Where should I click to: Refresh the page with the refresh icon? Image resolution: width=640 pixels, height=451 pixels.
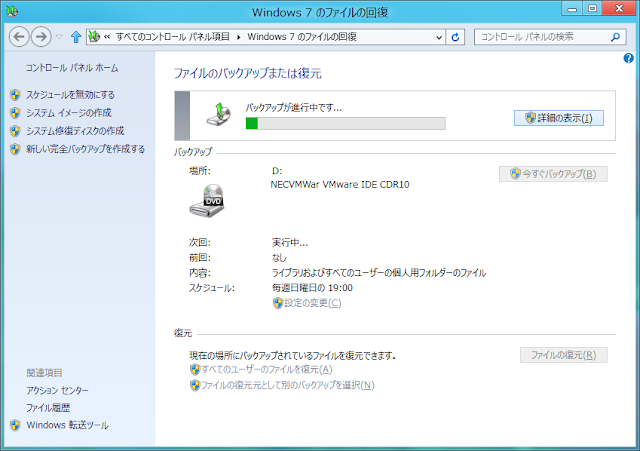455,37
